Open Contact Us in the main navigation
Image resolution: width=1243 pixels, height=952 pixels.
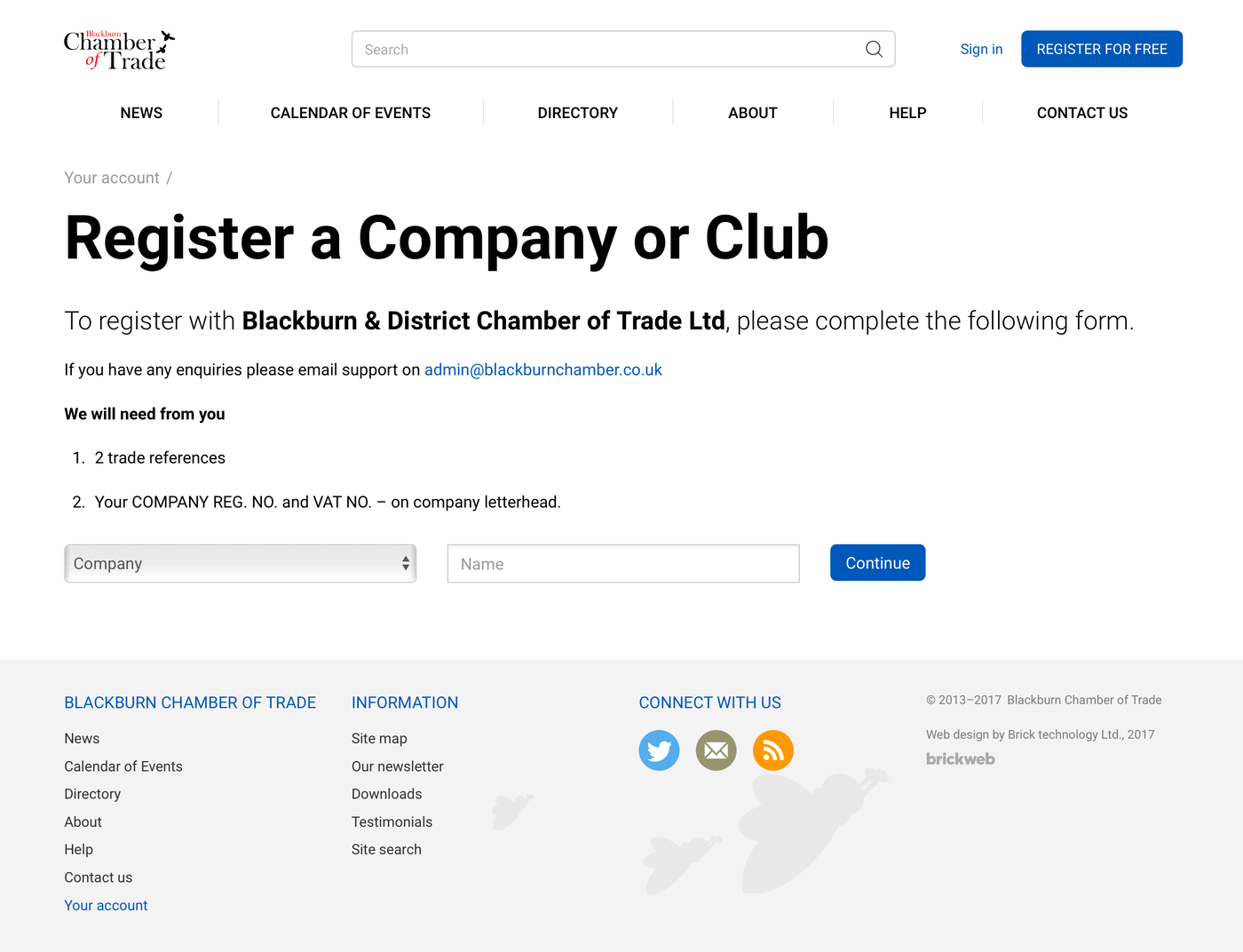[1081, 113]
